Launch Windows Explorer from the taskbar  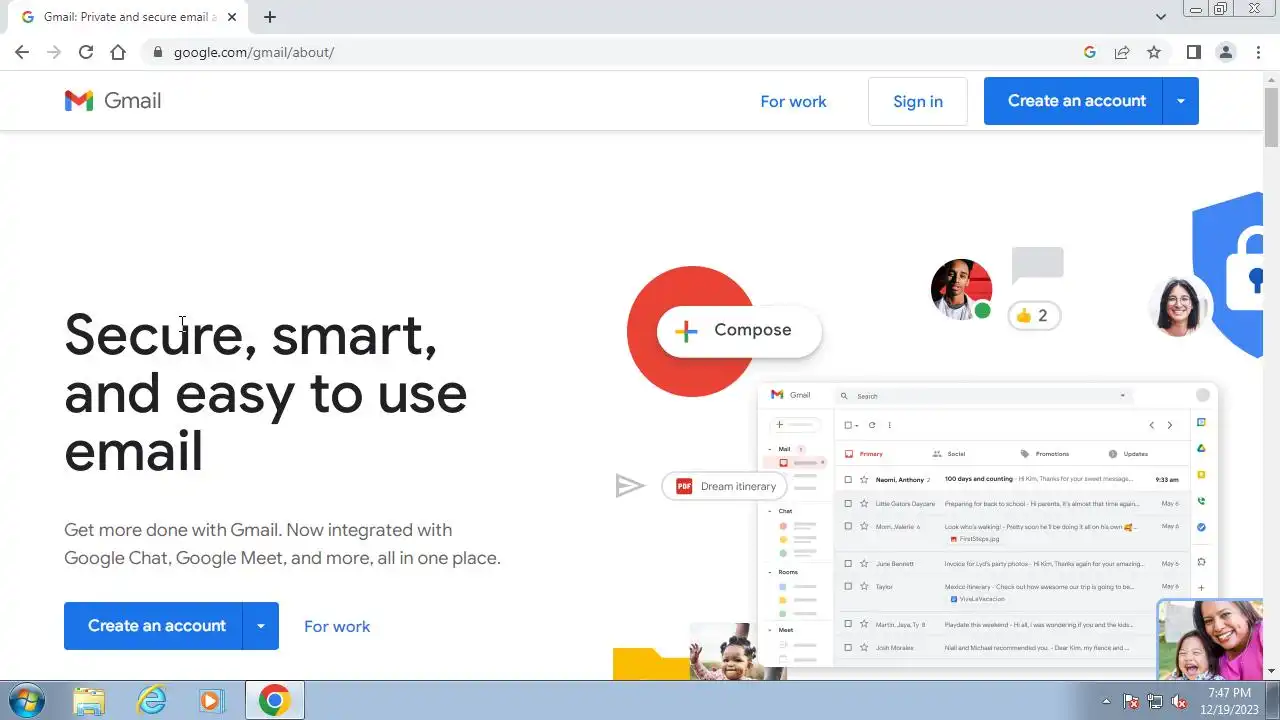(x=89, y=700)
